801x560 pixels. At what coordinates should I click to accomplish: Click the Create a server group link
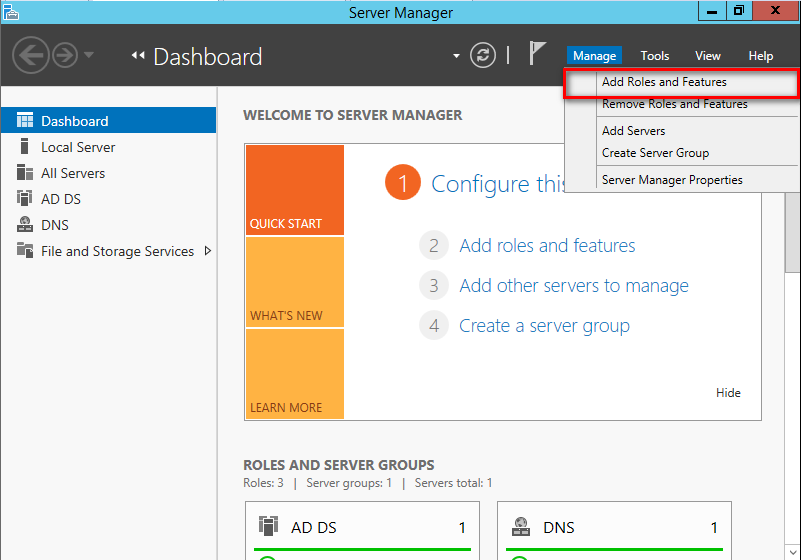click(x=544, y=326)
